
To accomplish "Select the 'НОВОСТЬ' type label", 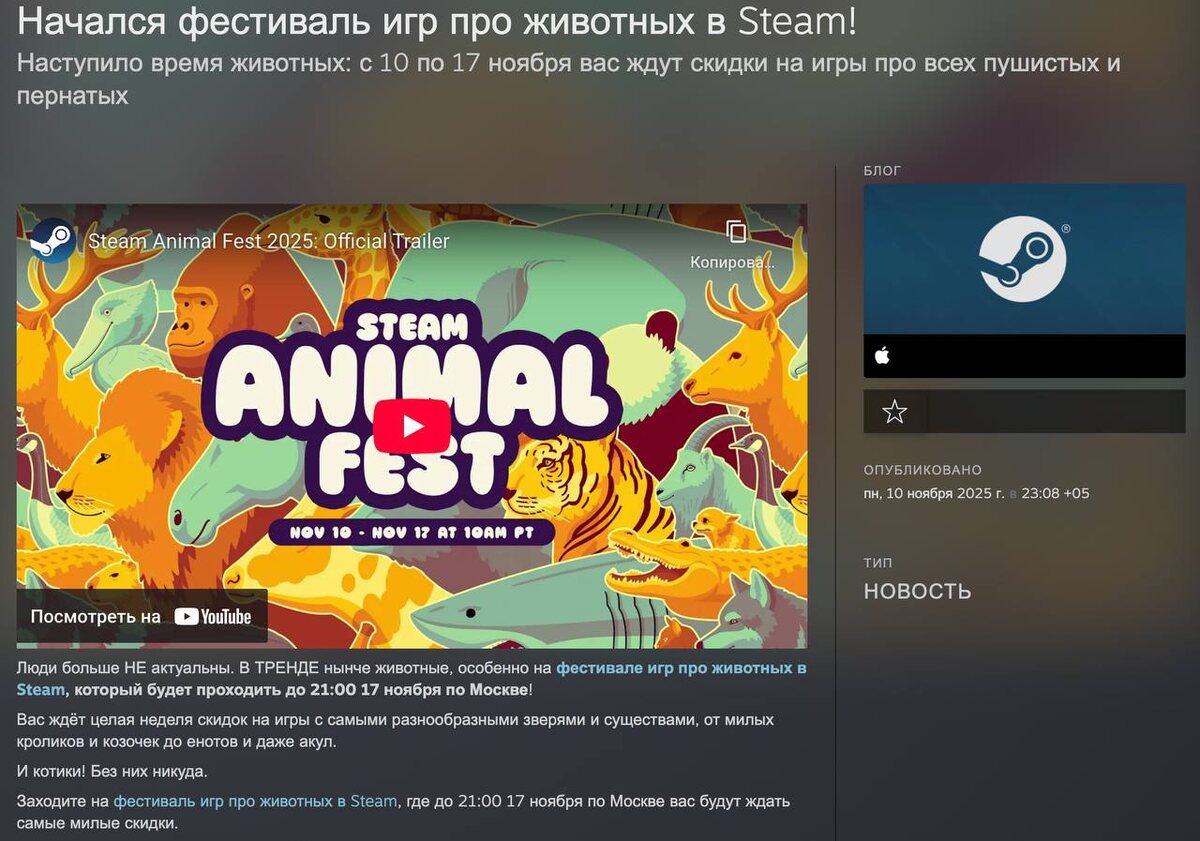I will pyautogui.click(x=917, y=591).
